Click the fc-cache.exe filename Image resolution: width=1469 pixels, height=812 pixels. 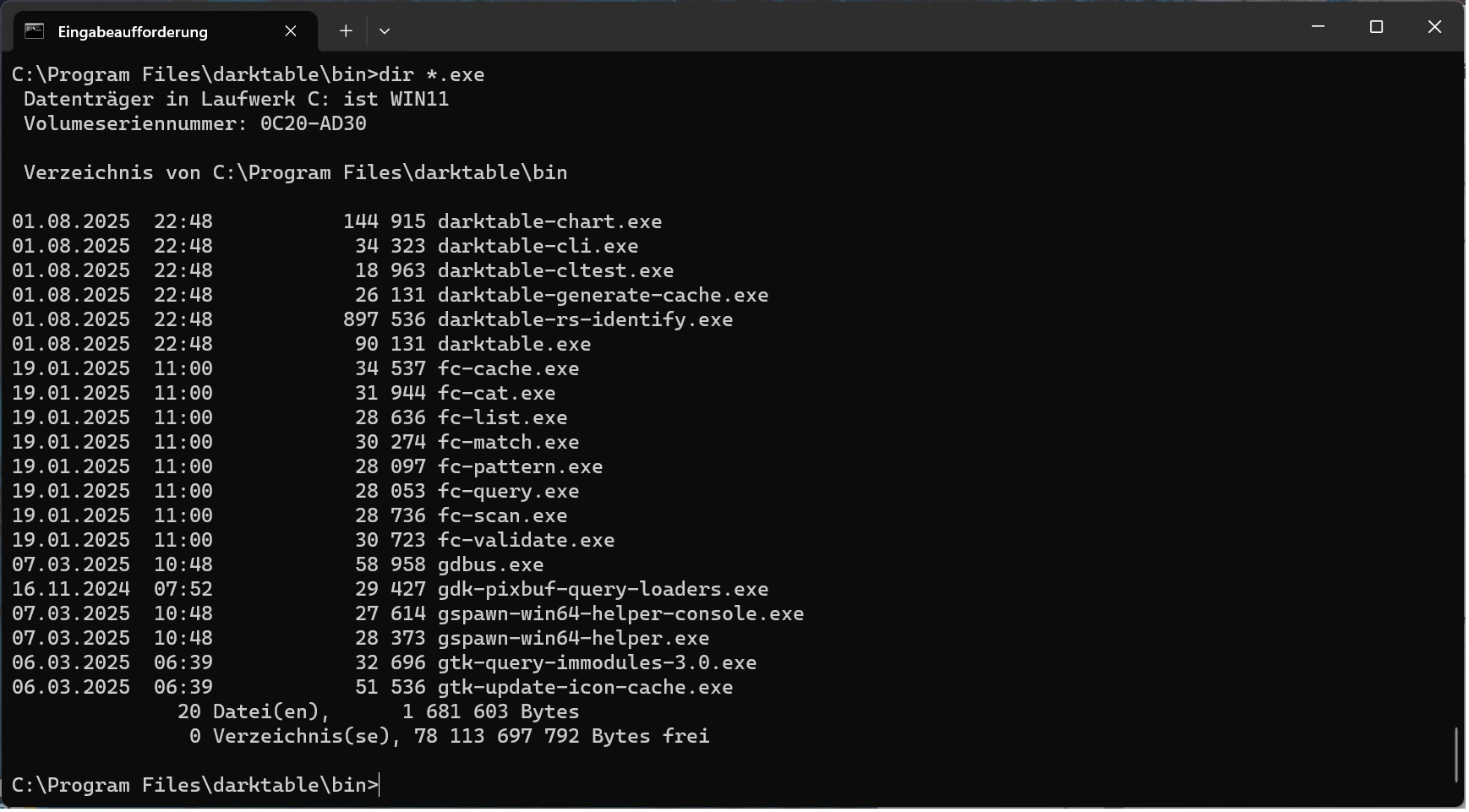(508, 368)
